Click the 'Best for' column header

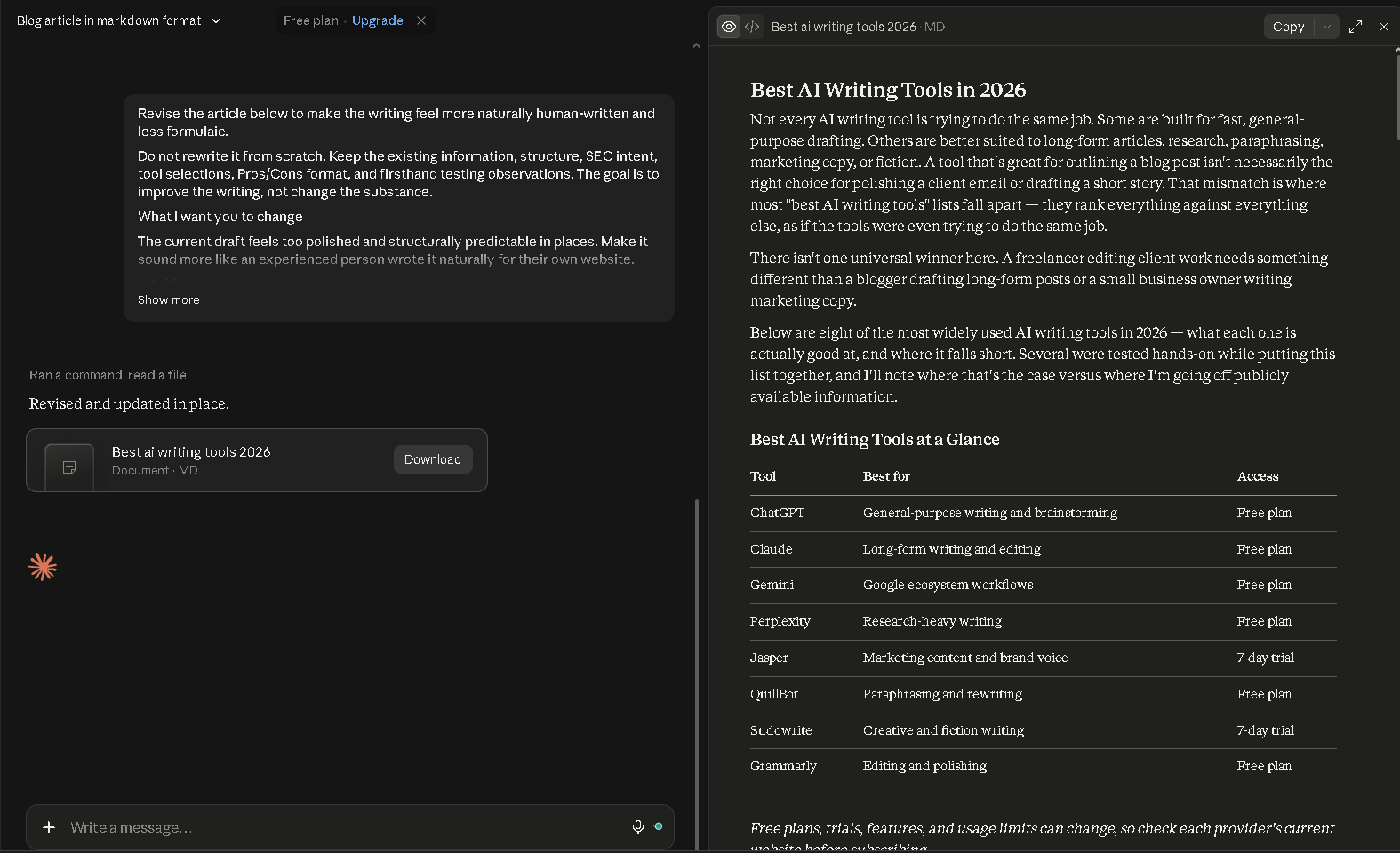coord(886,476)
